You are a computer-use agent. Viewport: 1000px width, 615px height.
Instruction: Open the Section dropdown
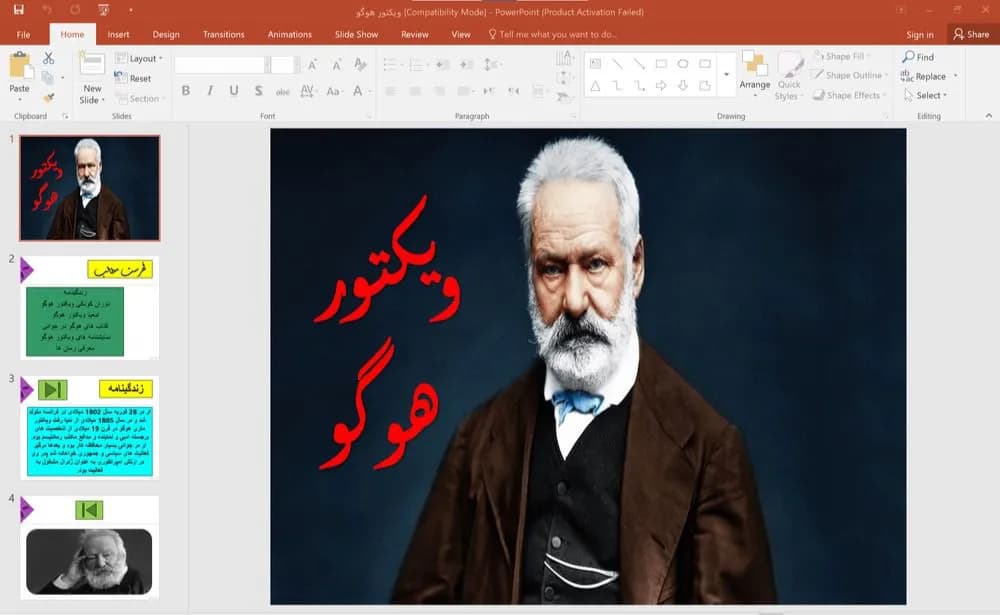point(140,98)
